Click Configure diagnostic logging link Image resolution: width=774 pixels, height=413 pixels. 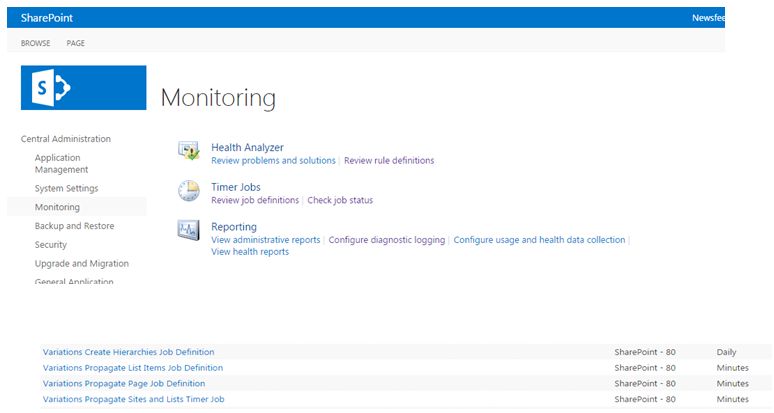click(x=388, y=240)
